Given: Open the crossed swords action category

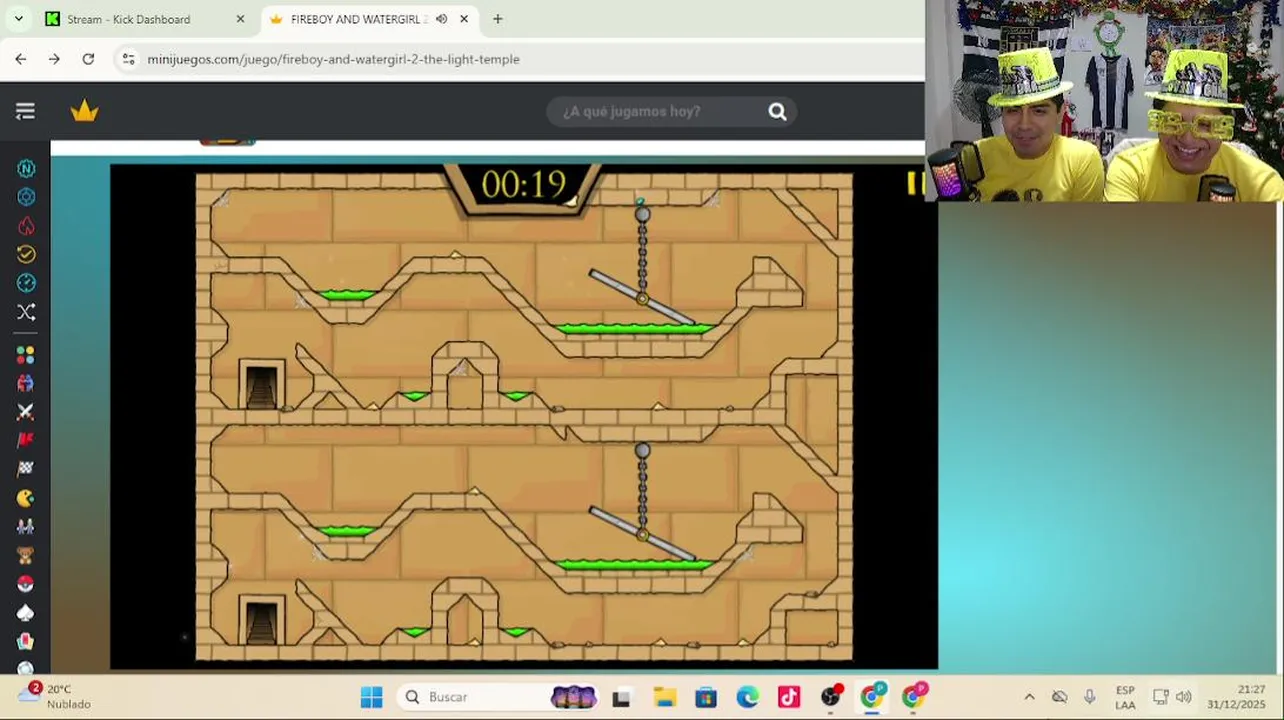Looking at the screenshot, I should [x=26, y=412].
